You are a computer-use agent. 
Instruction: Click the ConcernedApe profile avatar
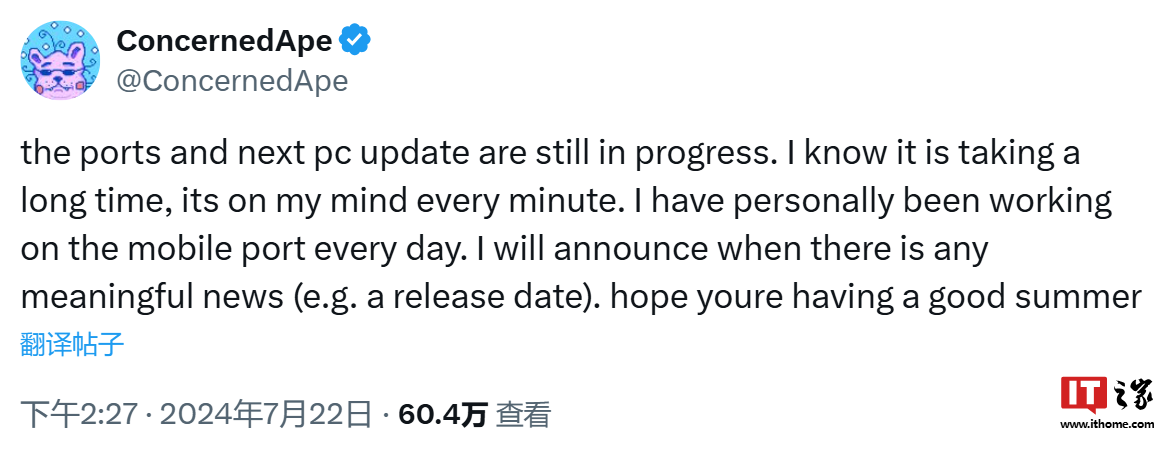[60, 60]
